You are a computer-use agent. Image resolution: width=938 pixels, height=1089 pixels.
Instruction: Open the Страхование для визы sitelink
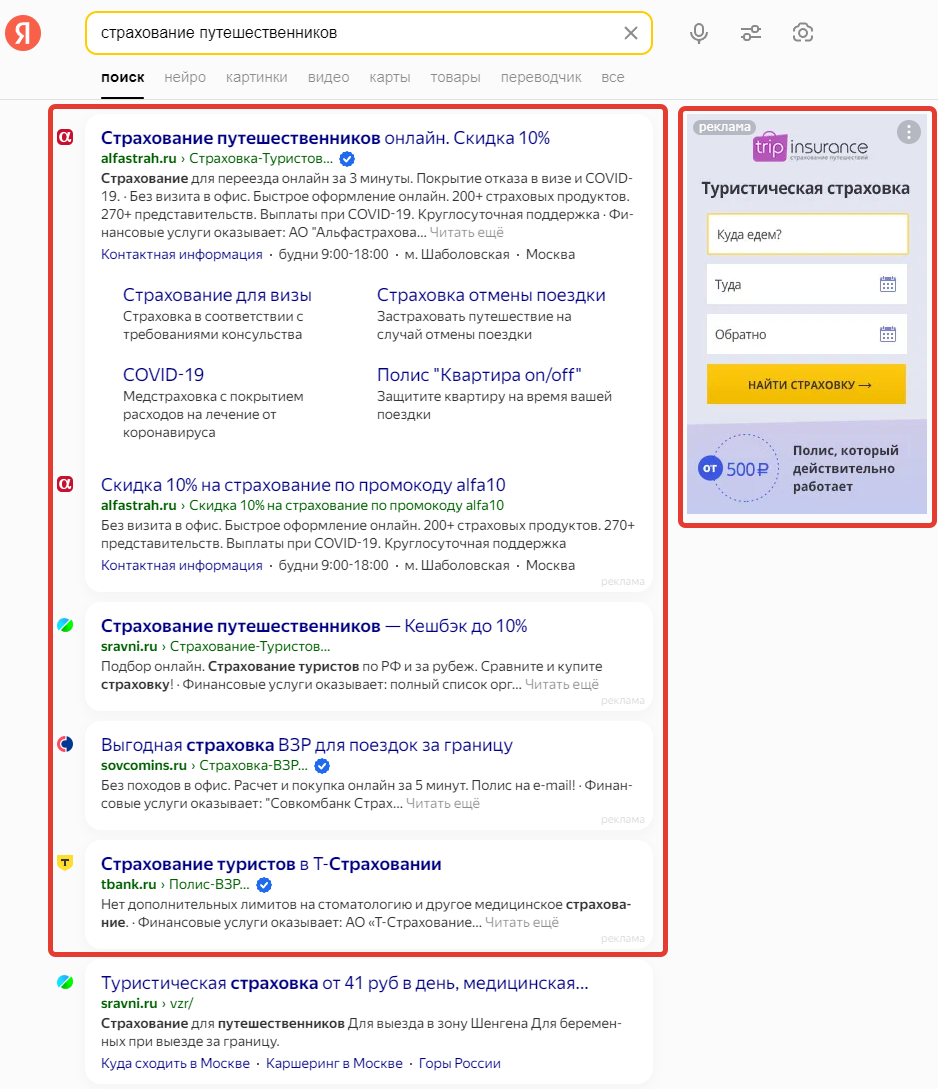(x=217, y=295)
